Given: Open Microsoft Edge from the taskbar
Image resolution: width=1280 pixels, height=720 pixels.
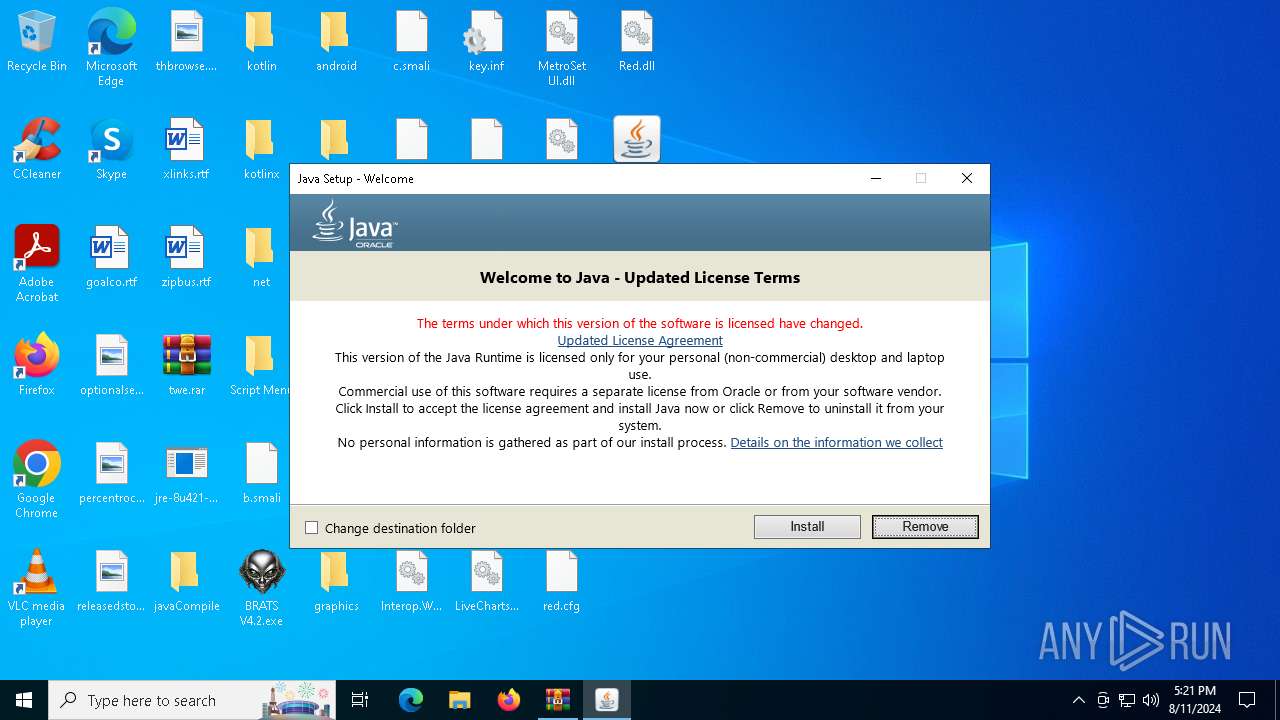Looking at the screenshot, I should click(411, 700).
